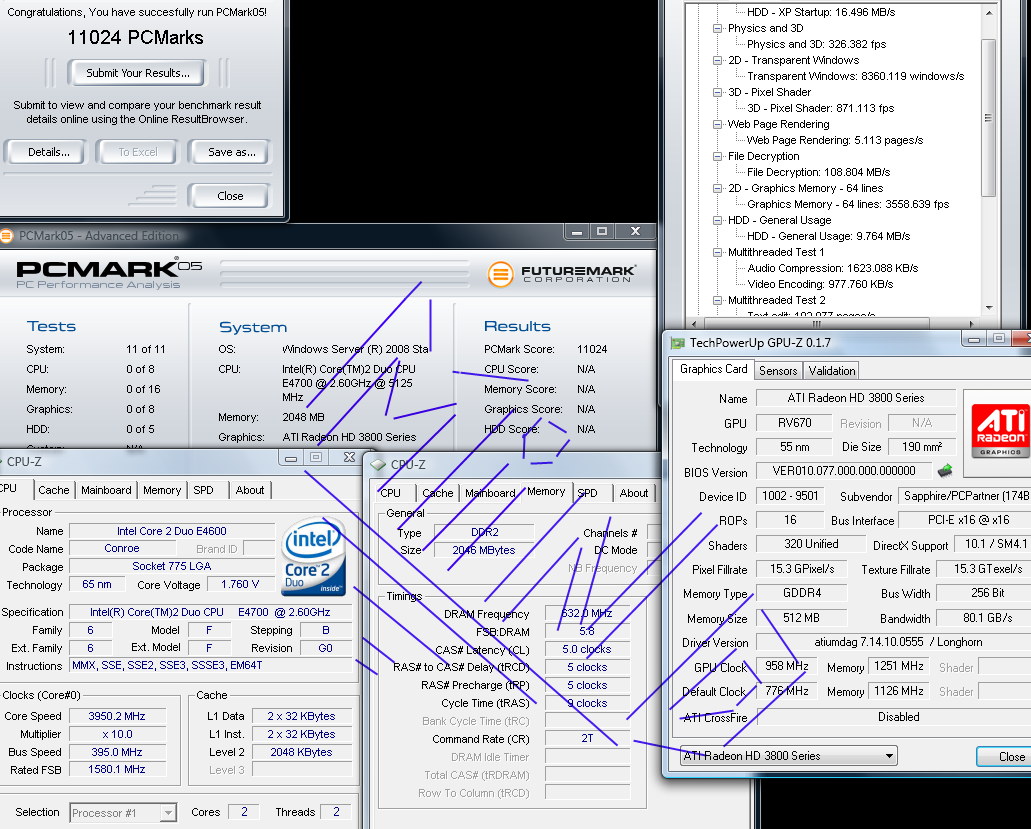1031x829 pixels.
Task: Click the ATI Radeon logo in GPU-Z
Action: [x=1000, y=431]
